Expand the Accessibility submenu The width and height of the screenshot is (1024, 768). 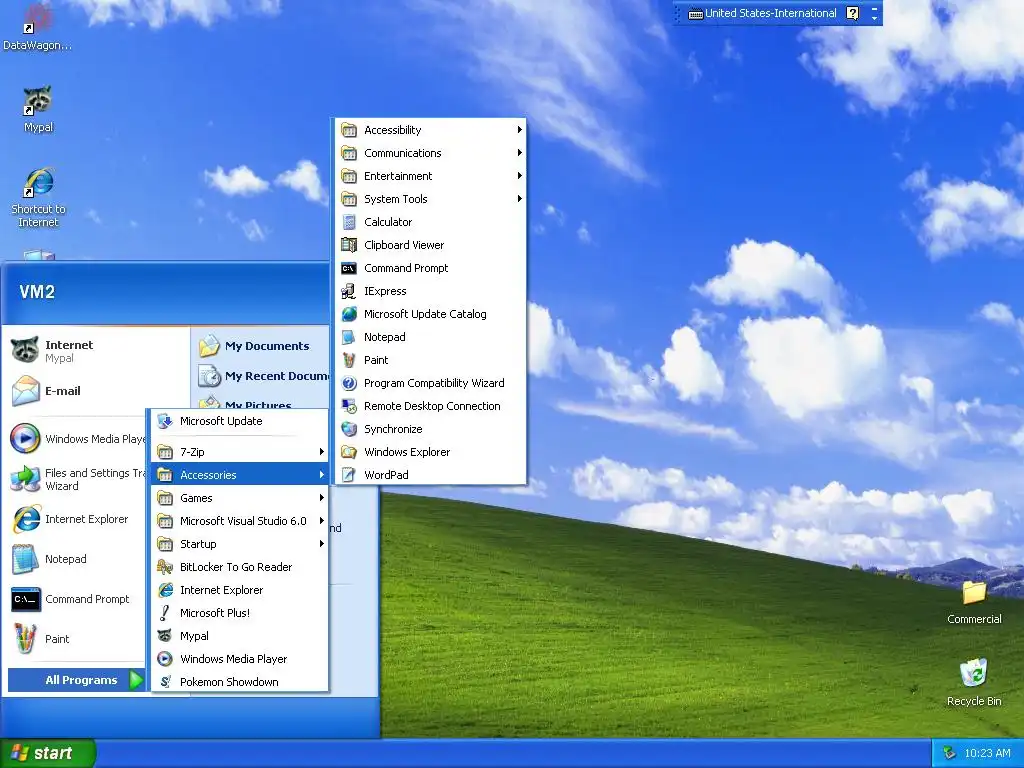tap(430, 130)
